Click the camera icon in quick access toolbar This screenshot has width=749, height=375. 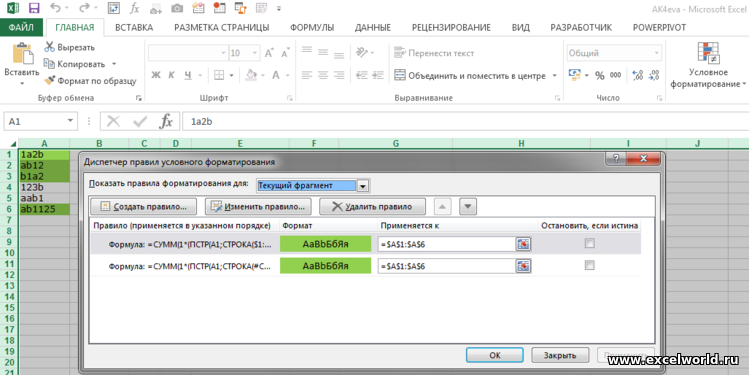tap(177, 8)
